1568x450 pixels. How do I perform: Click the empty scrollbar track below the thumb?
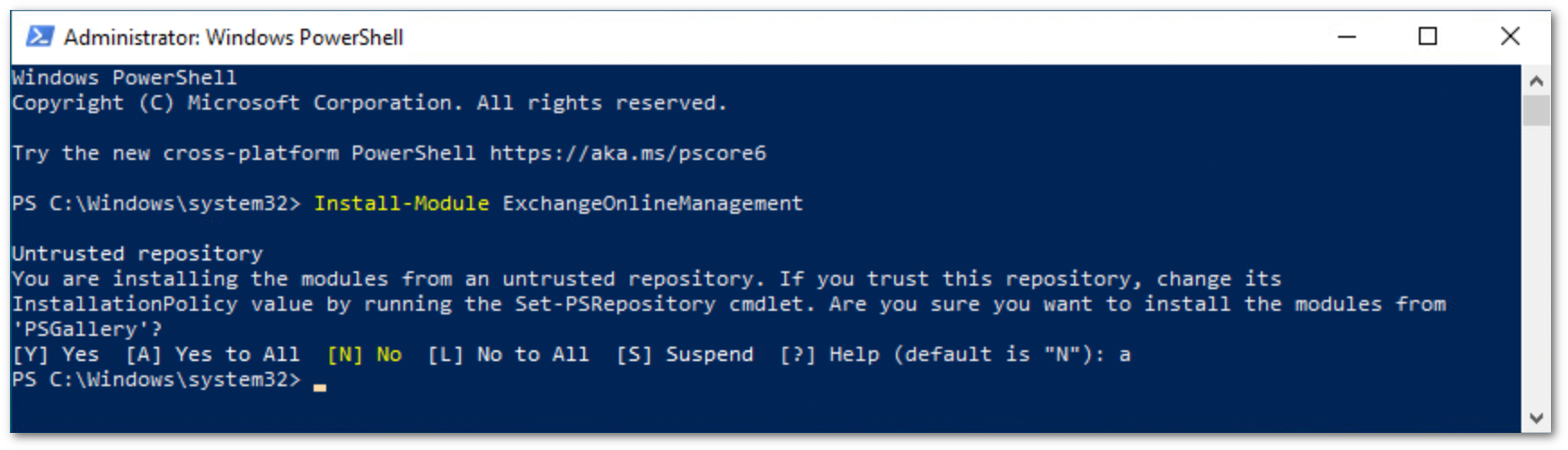point(1536,269)
